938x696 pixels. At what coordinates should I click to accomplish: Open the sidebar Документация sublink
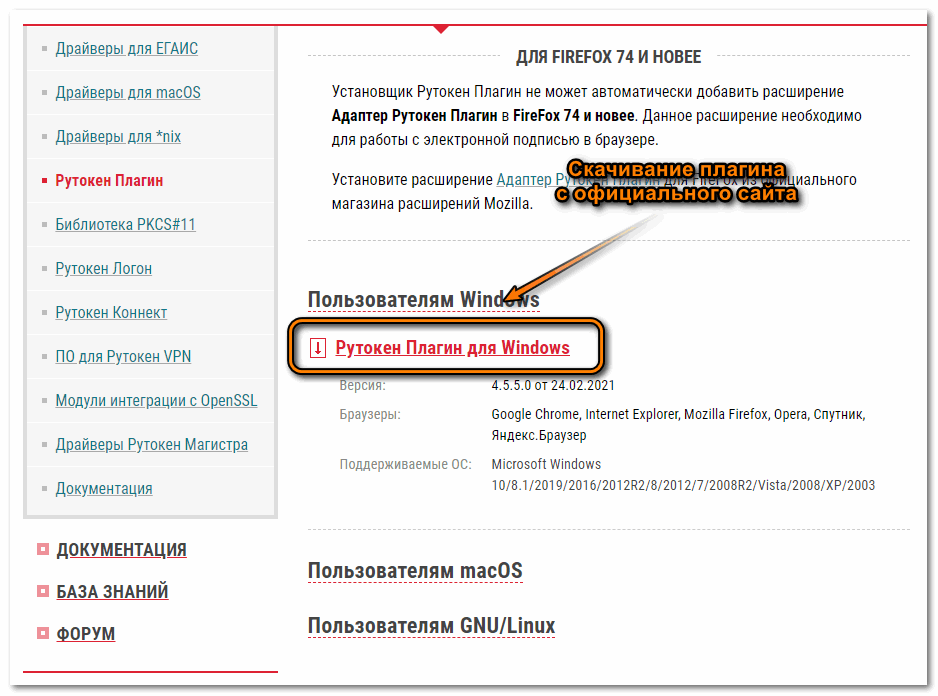(x=104, y=489)
